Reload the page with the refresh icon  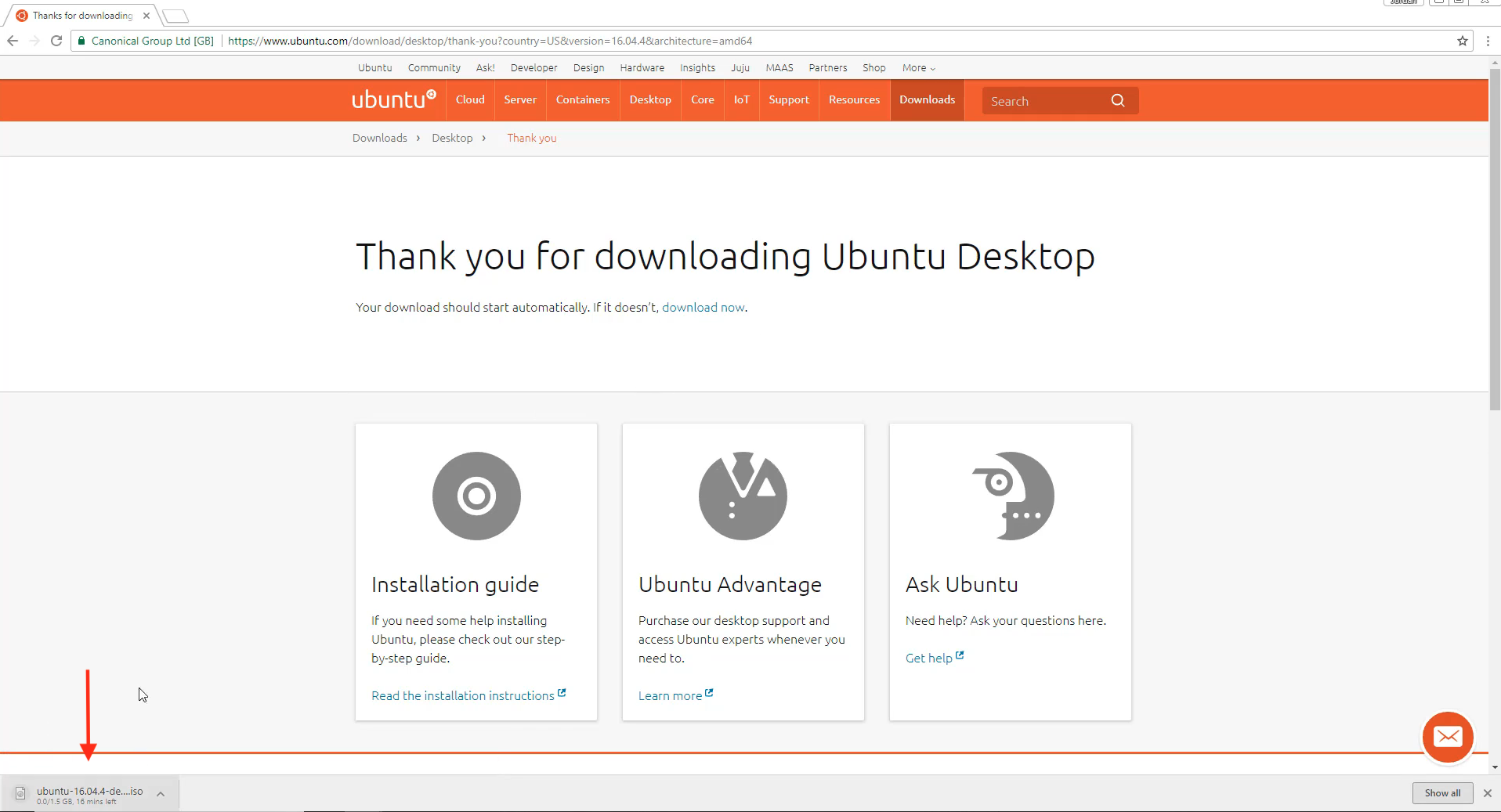[x=56, y=41]
